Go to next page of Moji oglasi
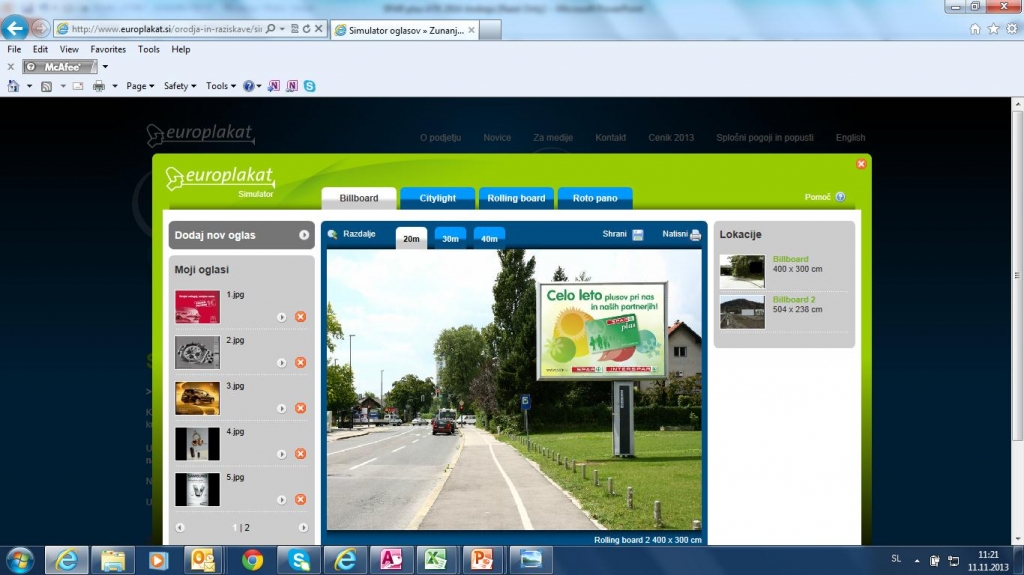1024x575 pixels. pos(303,527)
